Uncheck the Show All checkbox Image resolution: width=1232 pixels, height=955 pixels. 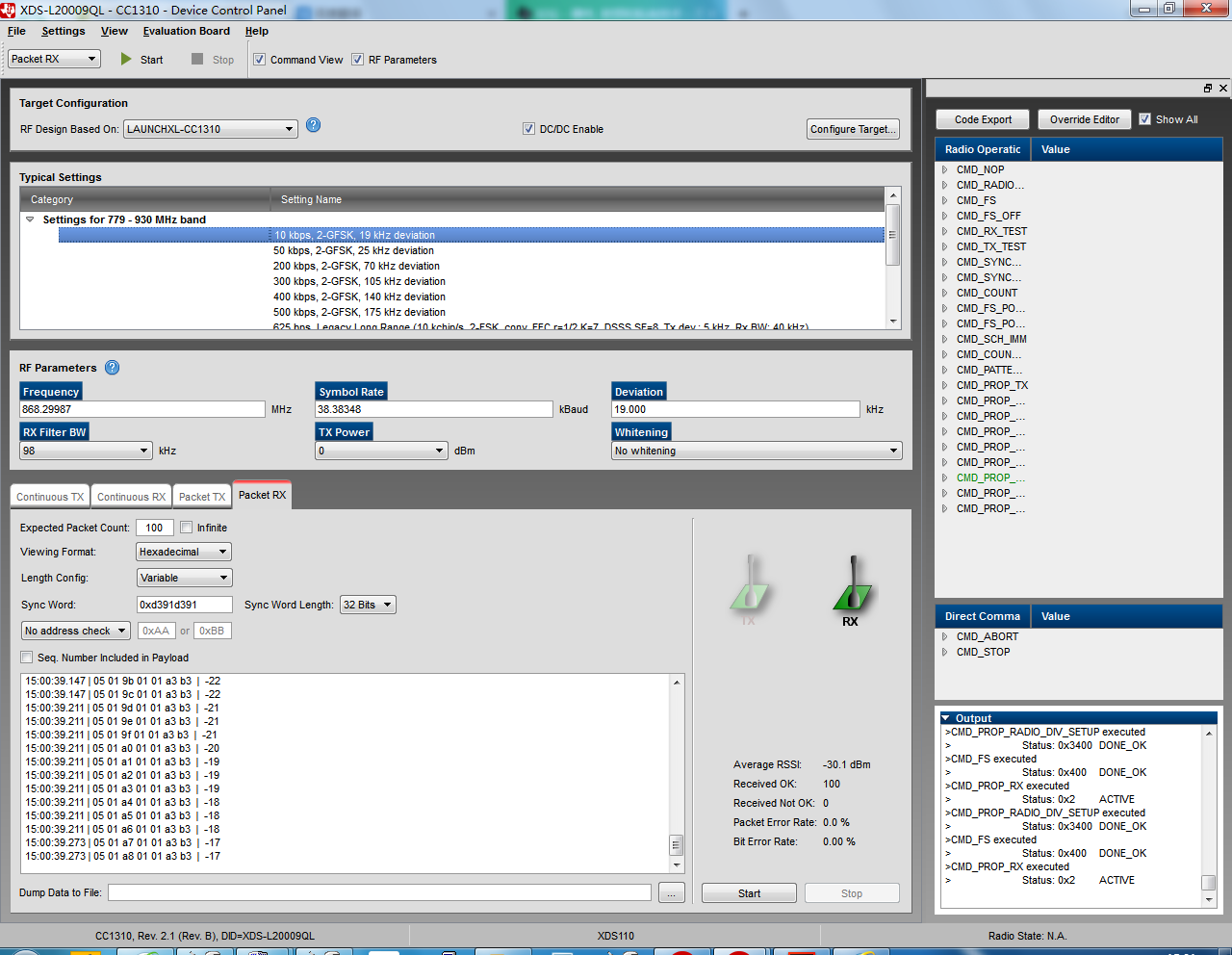point(1144,118)
